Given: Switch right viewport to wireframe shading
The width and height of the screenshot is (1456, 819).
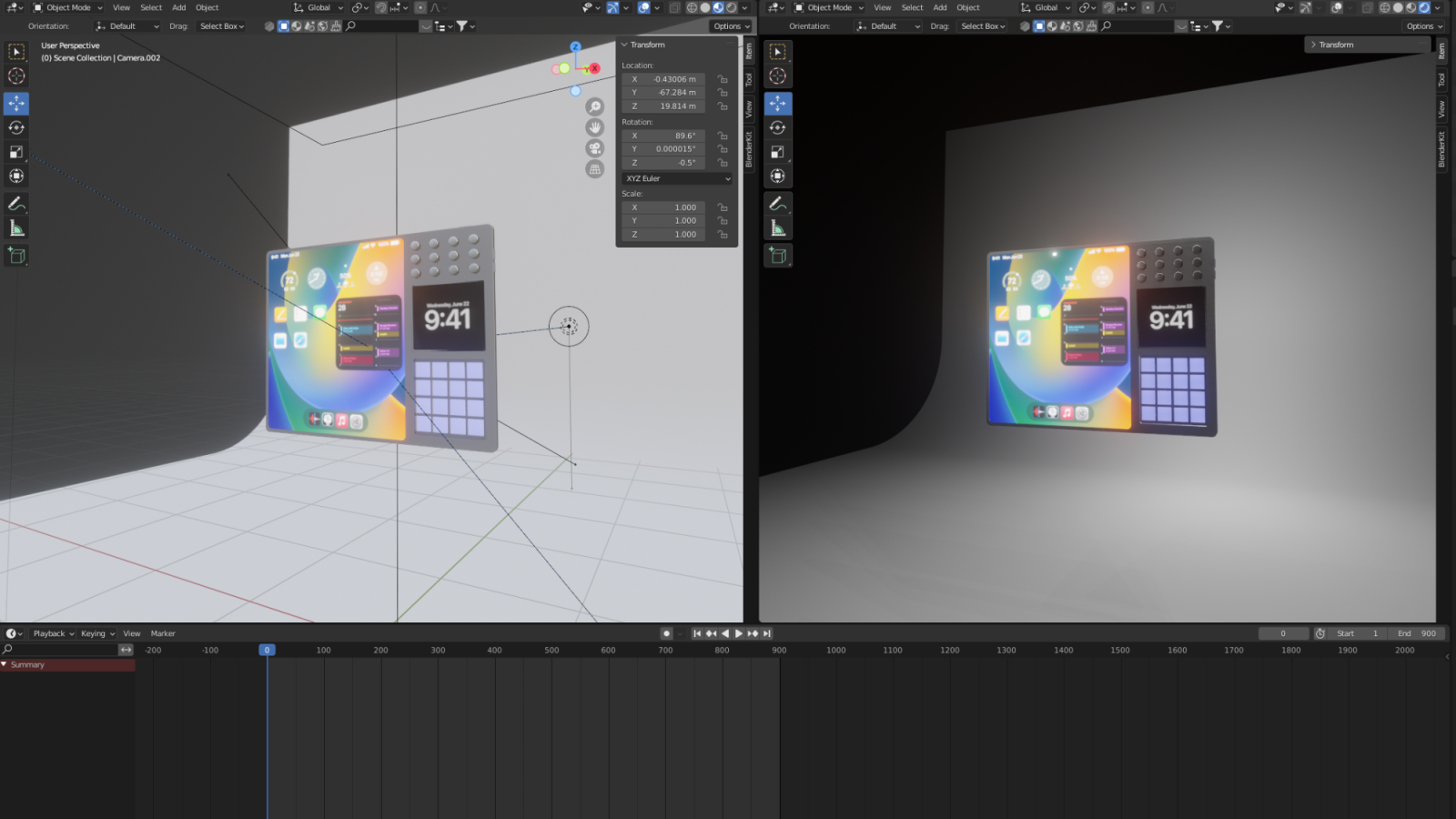Looking at the screenshot, I should pos(1385,7).
